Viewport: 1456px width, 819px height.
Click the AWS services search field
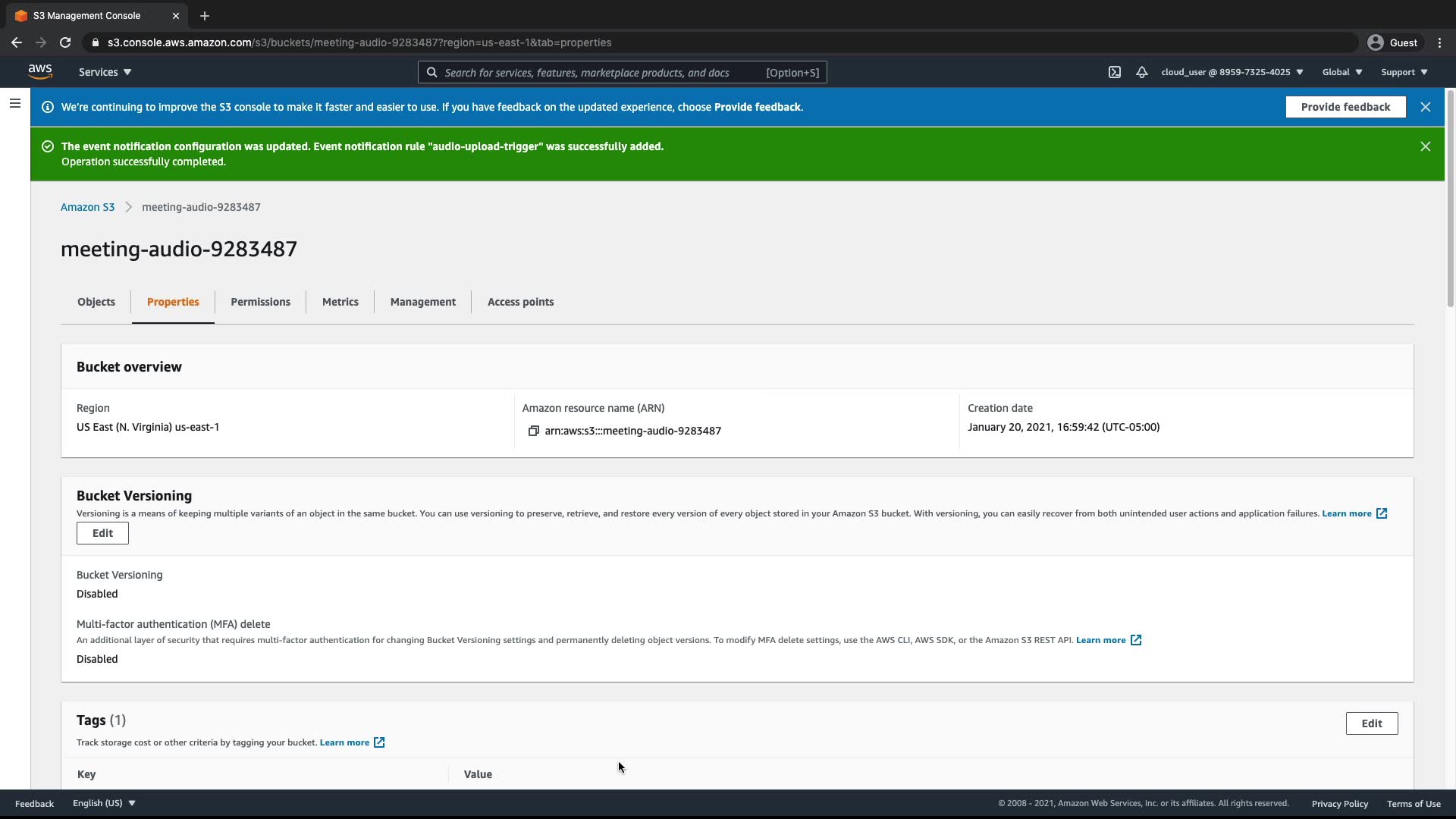pos(599,72)
